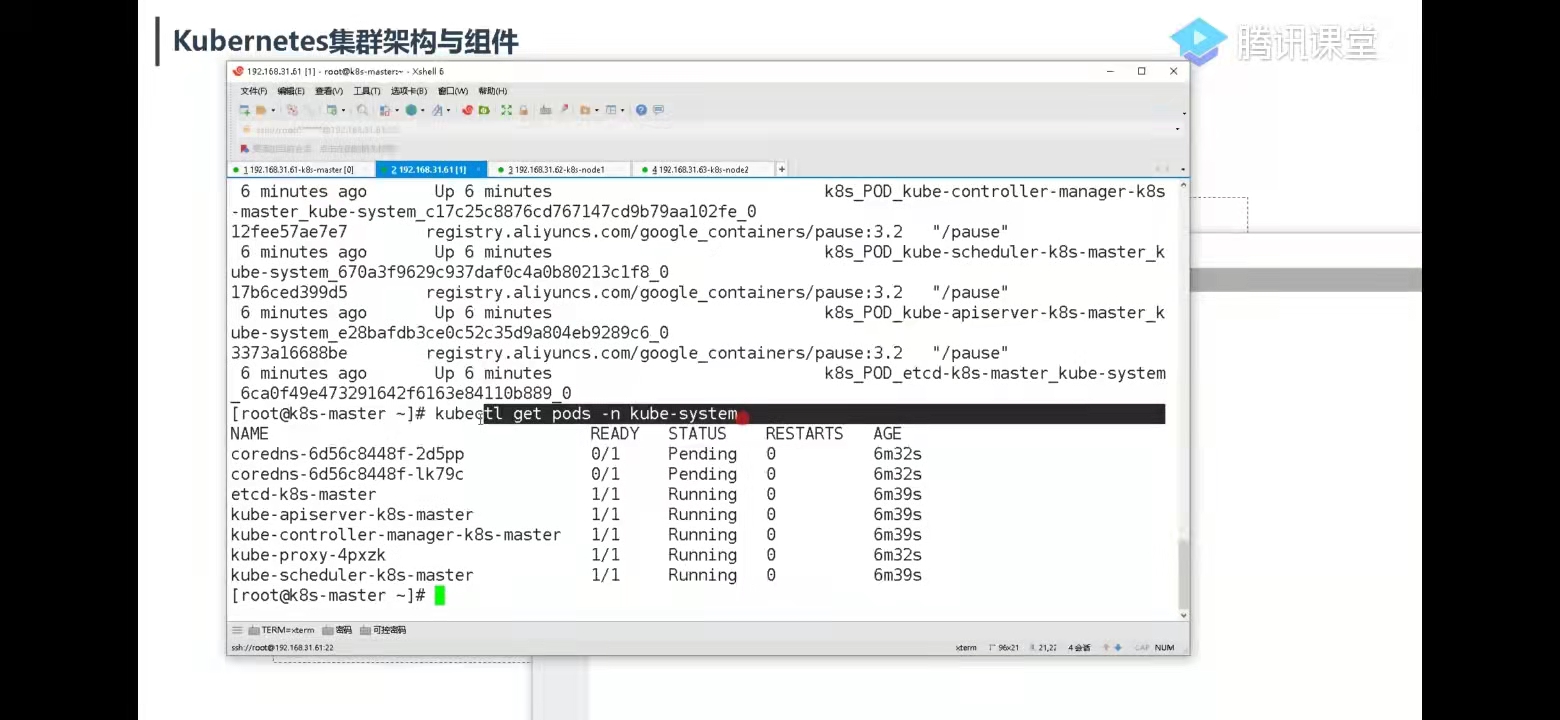1560x720 pixels.
Task: Click the green terminal cursor at the prompt
Action: coord(440,596)
